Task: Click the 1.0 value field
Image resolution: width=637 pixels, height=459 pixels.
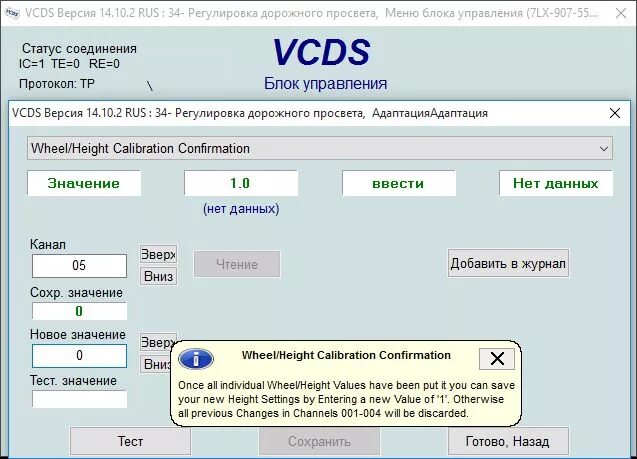Action: (x=240, y=183)
